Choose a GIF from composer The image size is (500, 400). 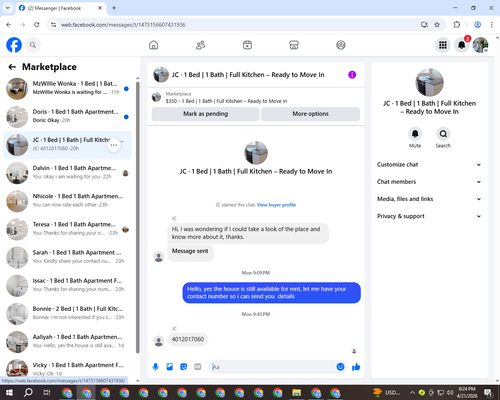pyautogui.click(x=198, y=367)
